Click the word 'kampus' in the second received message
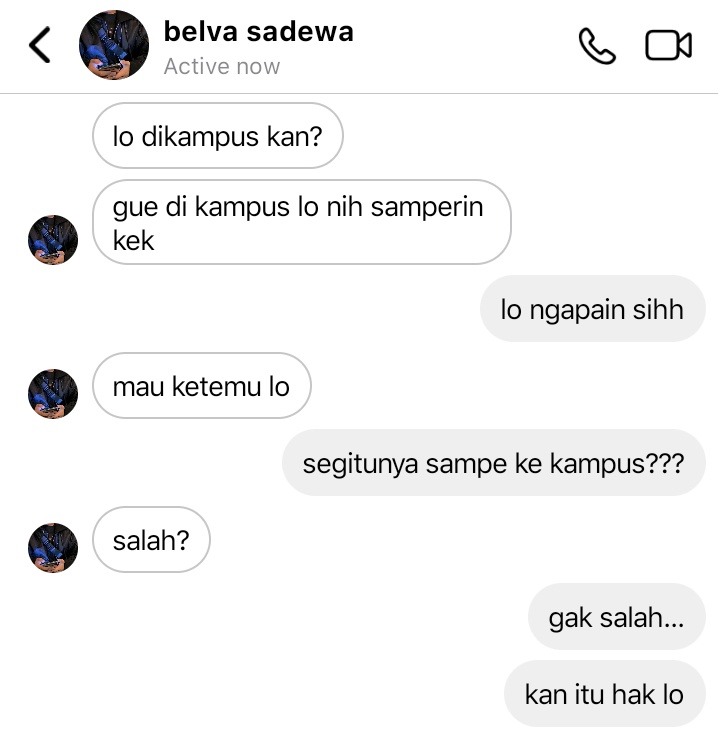The image size is (718, 734). (x=242, y=208)
